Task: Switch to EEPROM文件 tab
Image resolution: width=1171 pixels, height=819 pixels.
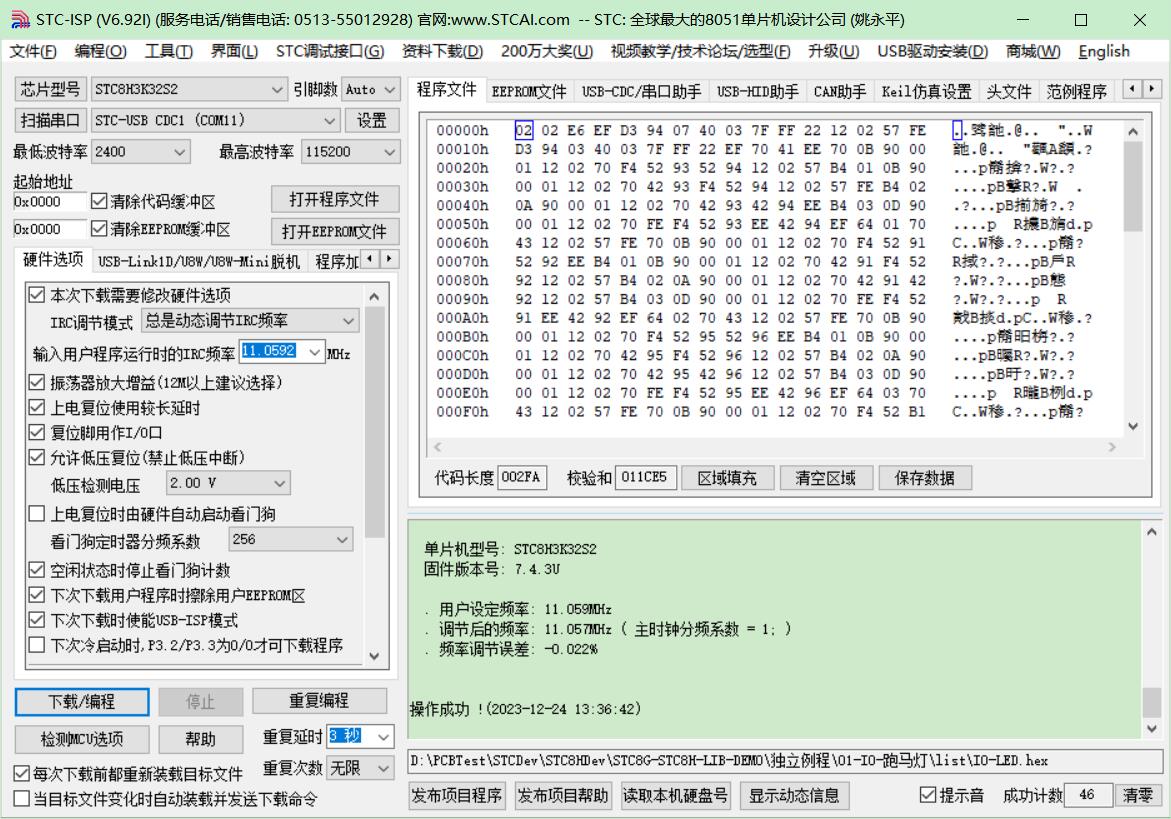Action: [x=529, y=92]
